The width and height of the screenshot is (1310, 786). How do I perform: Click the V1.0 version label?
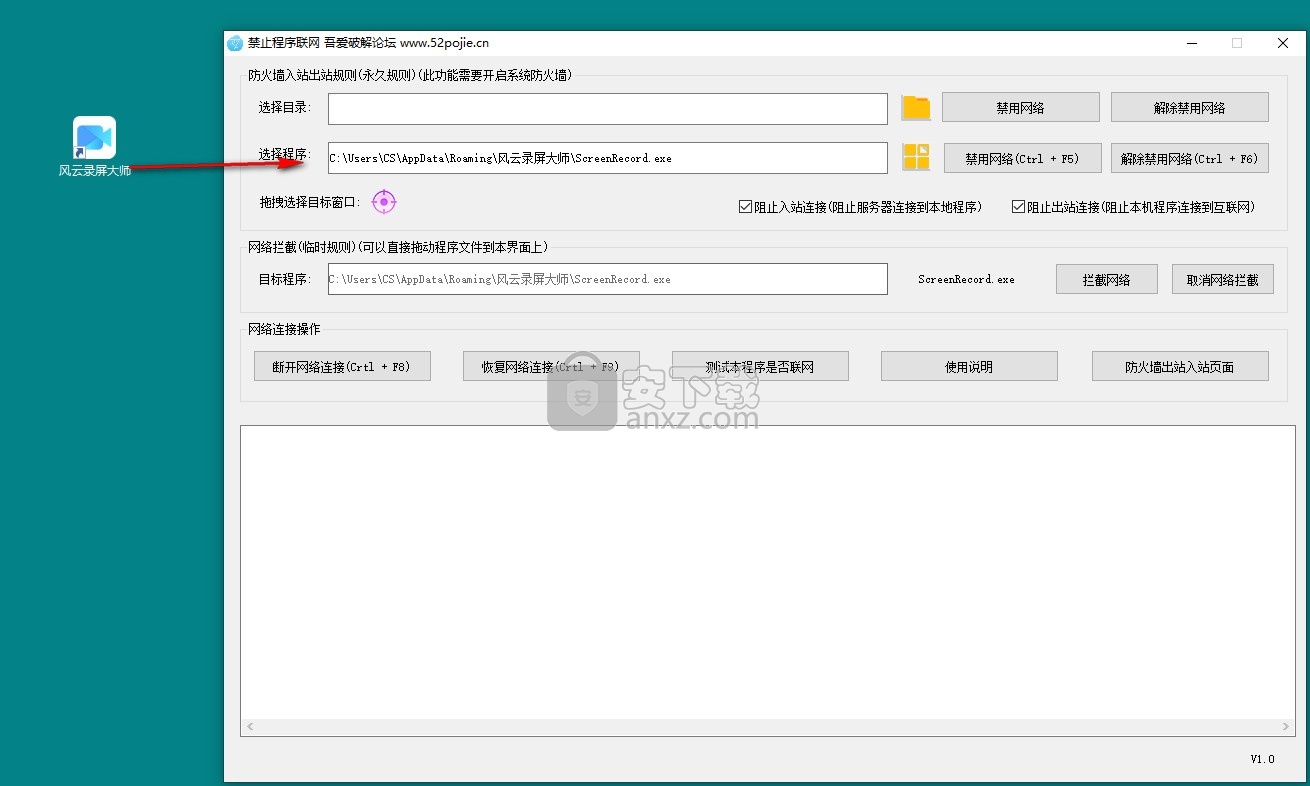click(1263, 759)
